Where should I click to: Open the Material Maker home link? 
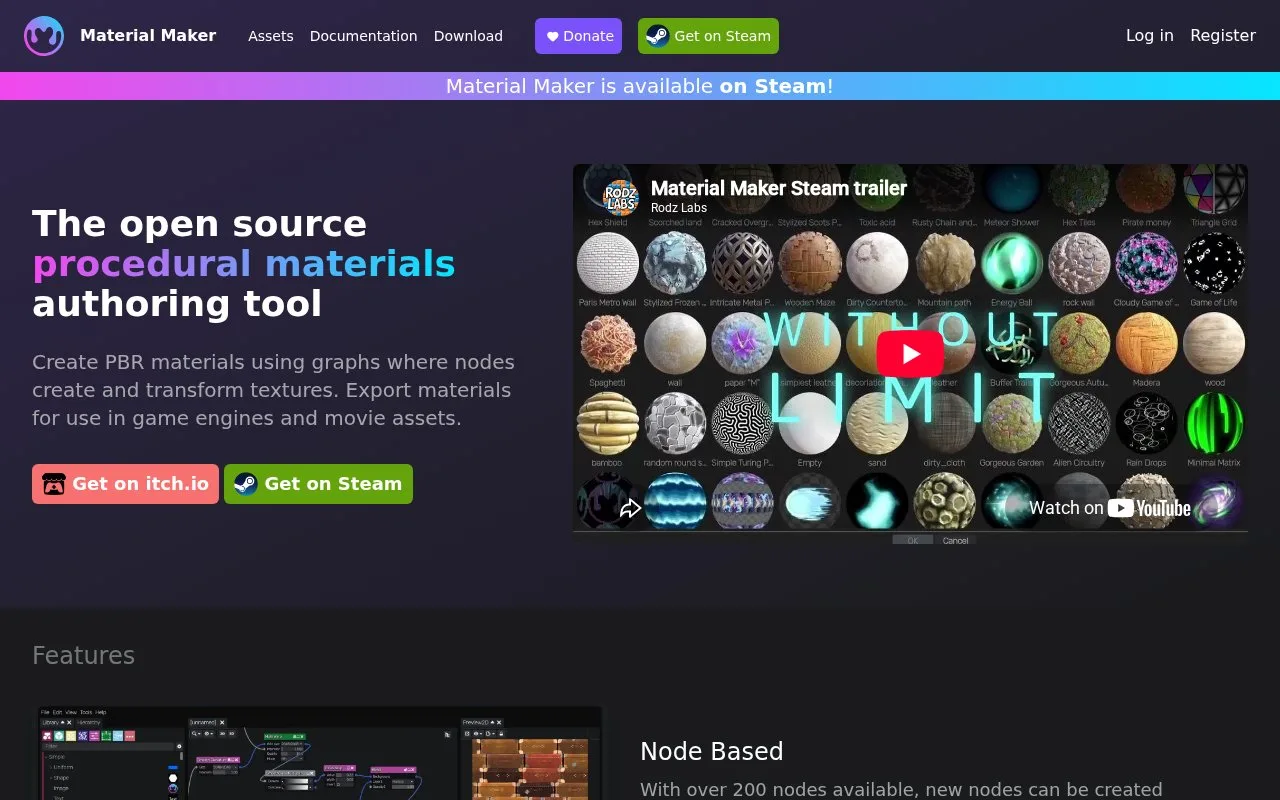pos(148,36)
